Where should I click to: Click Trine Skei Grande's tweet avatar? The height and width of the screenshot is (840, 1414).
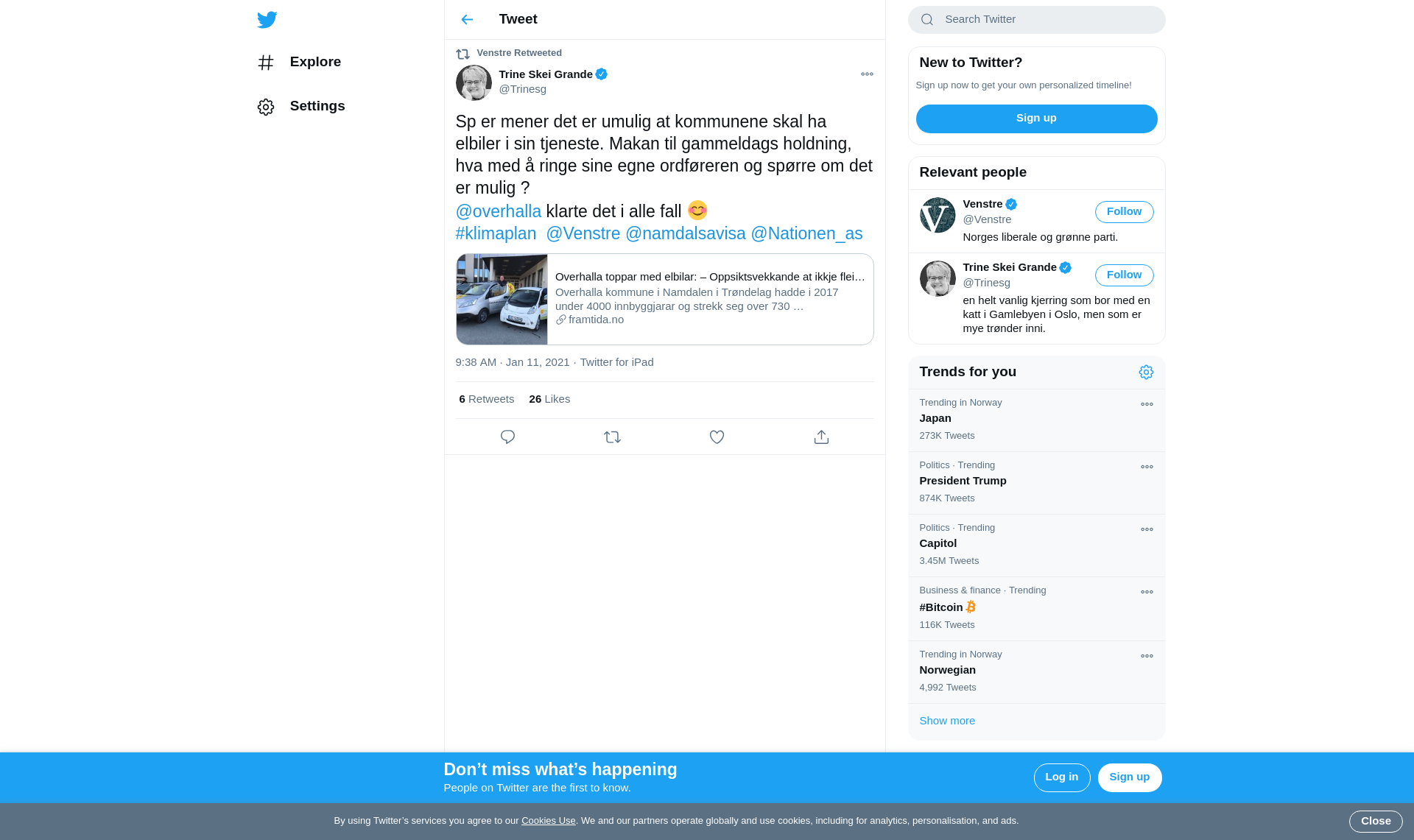(474, 82)
